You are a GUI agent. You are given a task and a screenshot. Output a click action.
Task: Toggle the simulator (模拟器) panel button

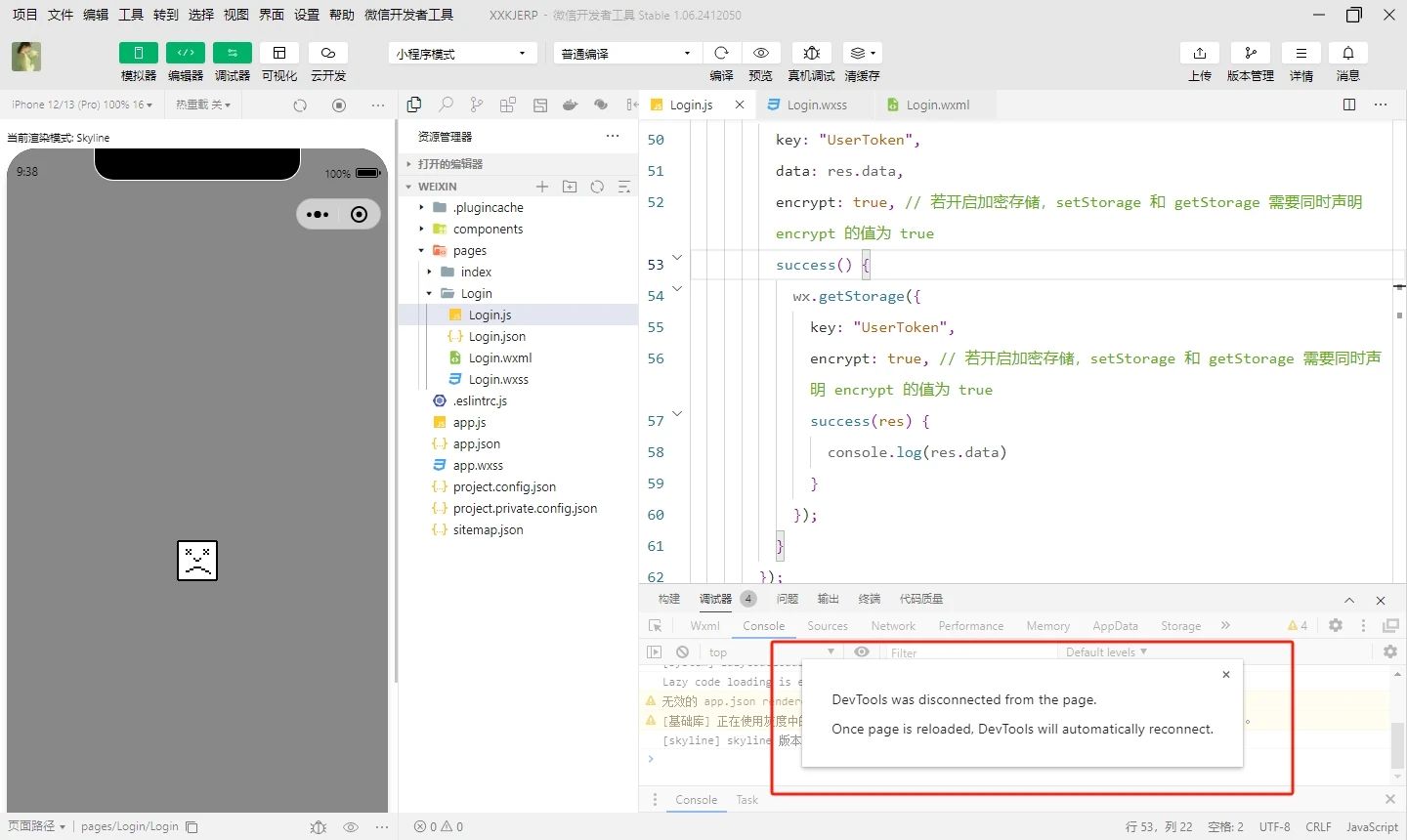point(138,53)
